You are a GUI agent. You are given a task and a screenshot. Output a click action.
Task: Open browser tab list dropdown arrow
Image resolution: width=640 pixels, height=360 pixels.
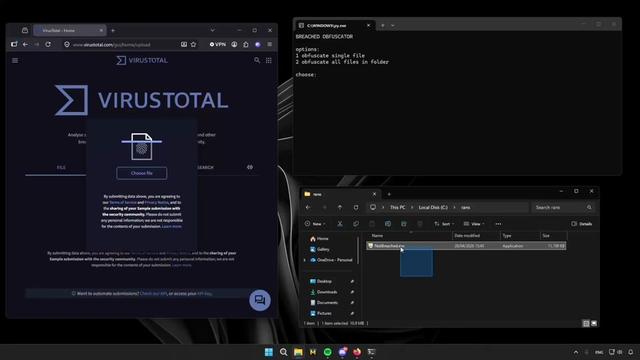pyautogui.click(x=212, y=30)
